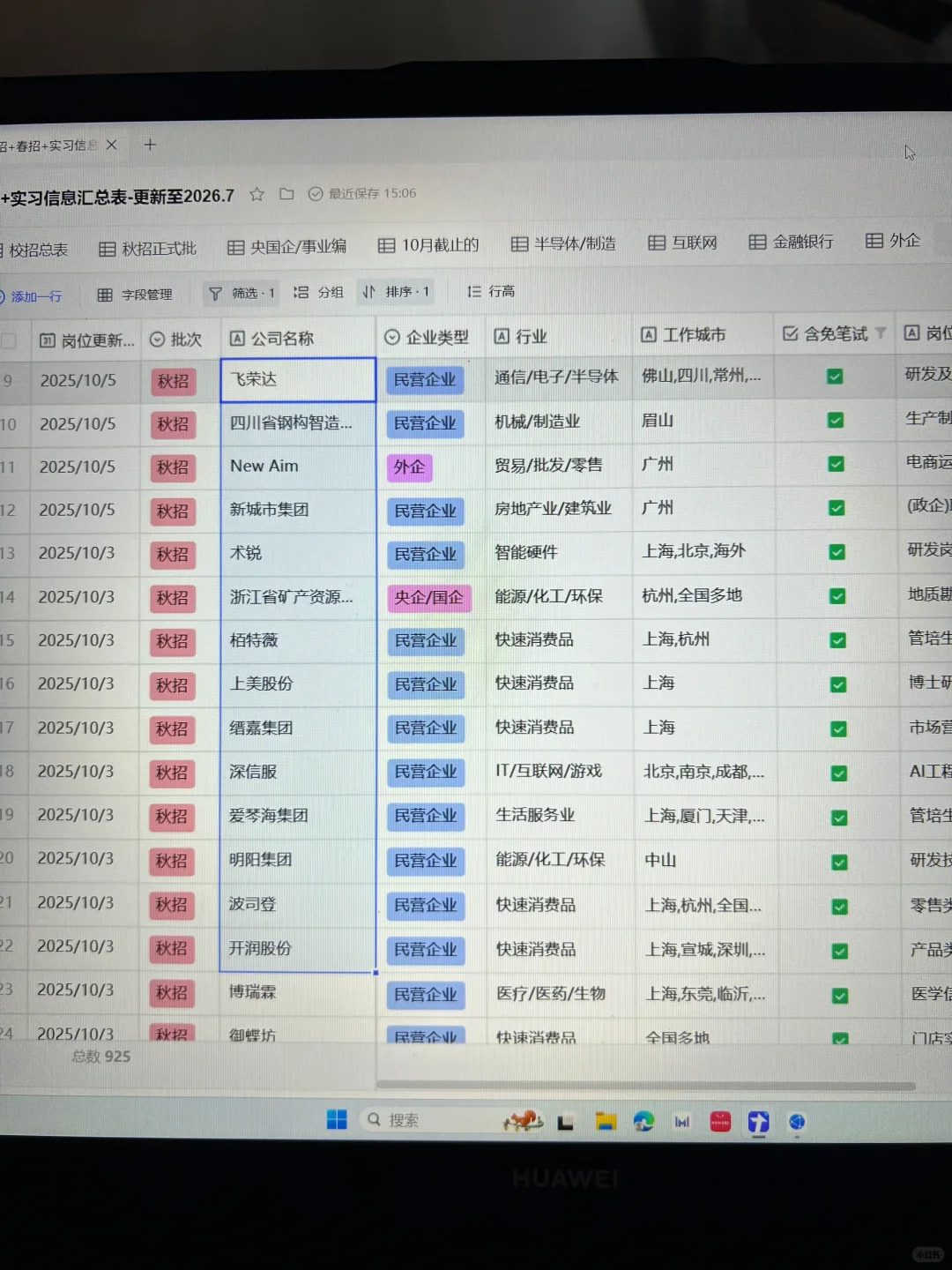
Task: Select 智能硬件 industry cell in 术锐 row
Action: (x=559, y=553)
